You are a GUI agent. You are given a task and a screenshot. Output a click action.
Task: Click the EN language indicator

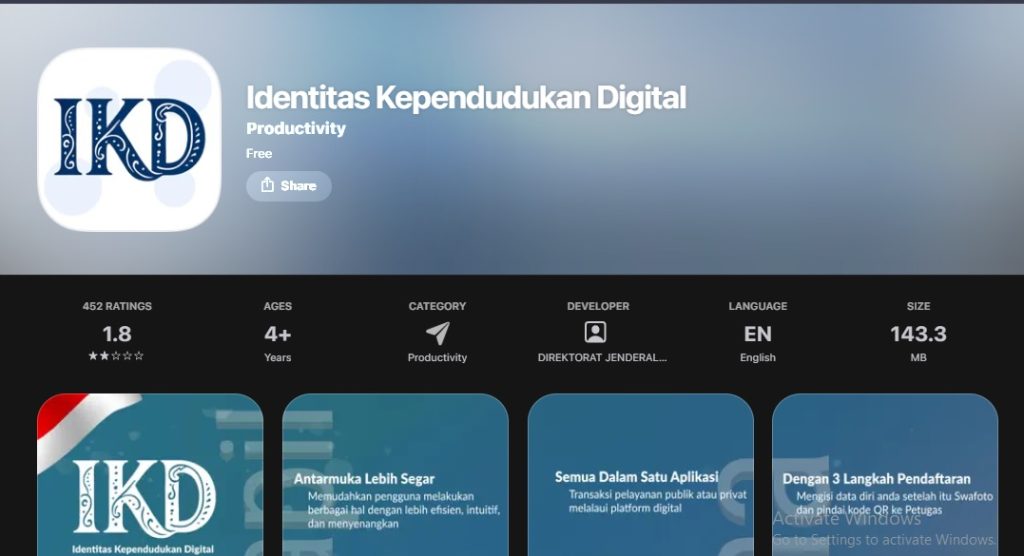click(758, 334)
